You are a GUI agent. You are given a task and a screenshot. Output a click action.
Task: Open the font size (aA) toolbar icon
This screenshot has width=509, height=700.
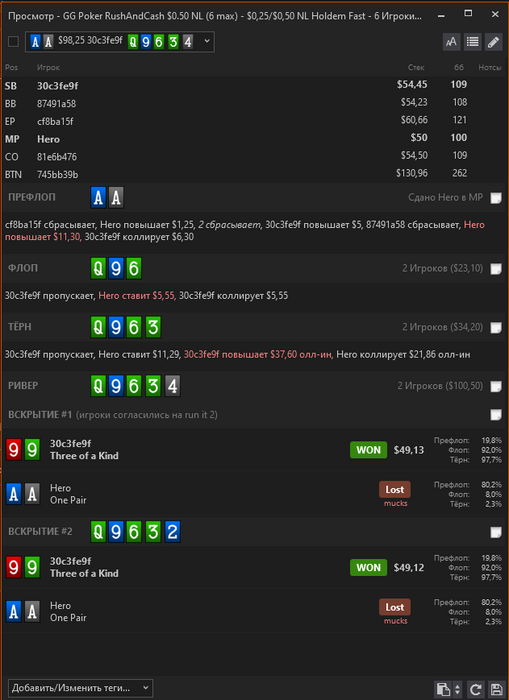[451, 42]
